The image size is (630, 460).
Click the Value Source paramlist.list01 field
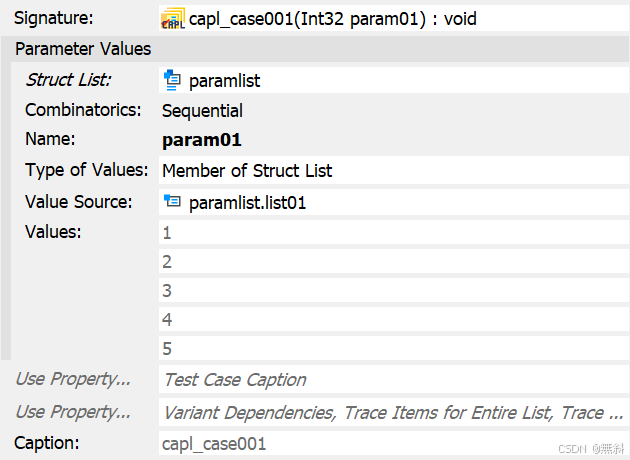click(392, 203)
